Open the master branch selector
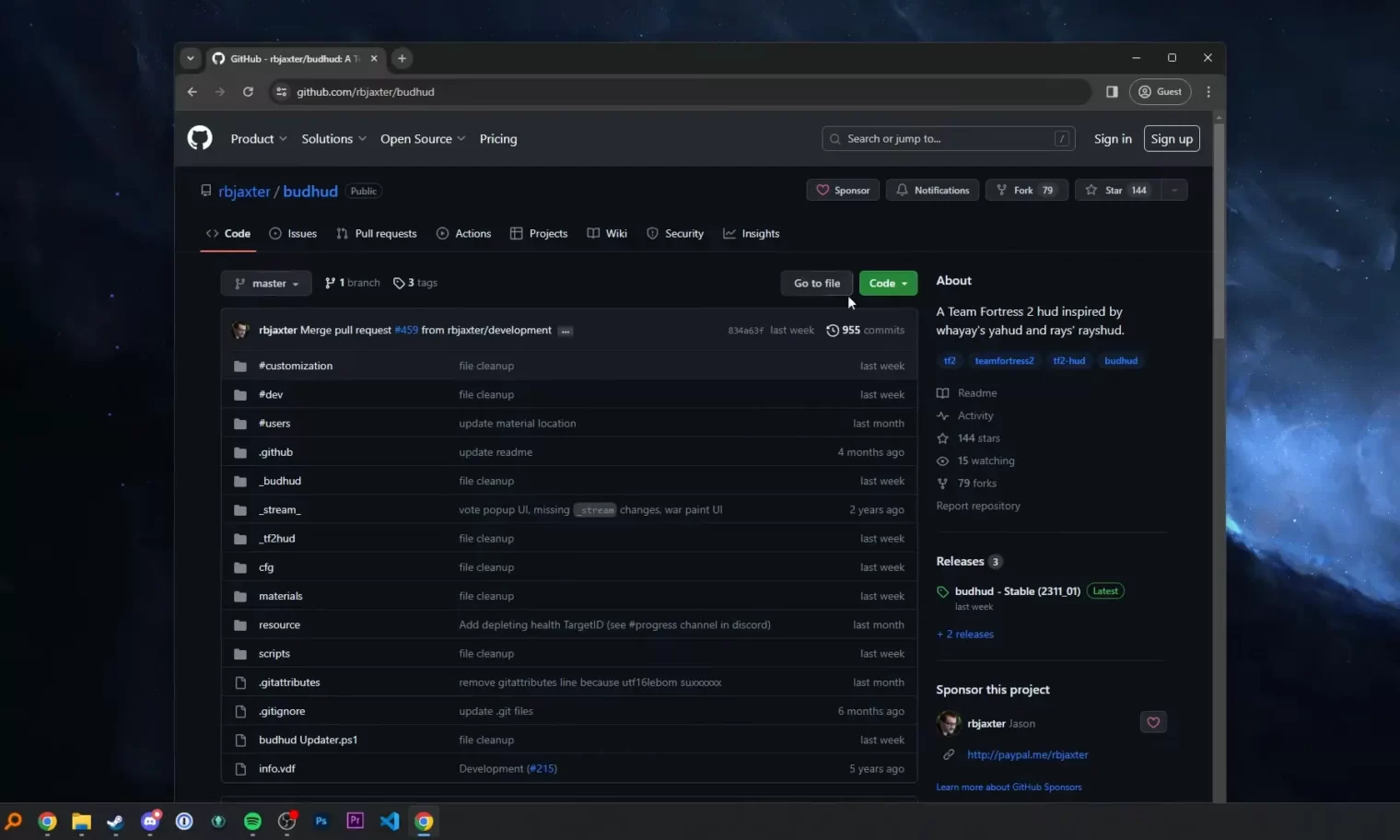The width and height of the screenshot is (1400, 840). 266,284
